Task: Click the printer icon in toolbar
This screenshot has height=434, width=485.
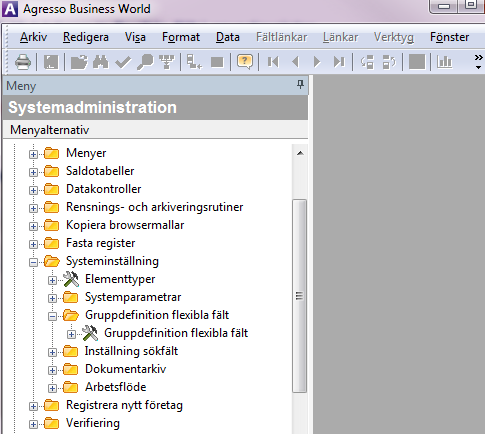Action: 23,62
